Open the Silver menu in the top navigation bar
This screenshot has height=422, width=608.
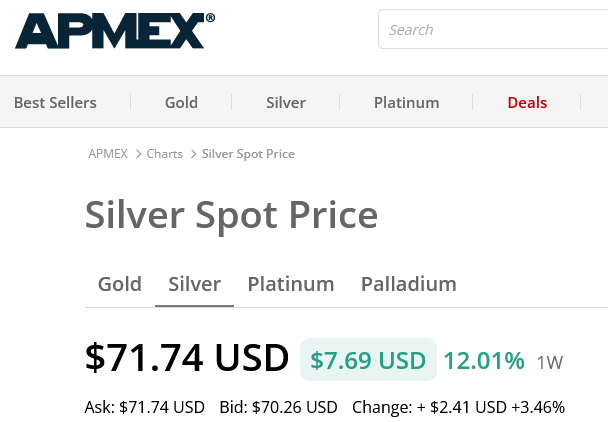pyautogui.click(x=286, y=102)
